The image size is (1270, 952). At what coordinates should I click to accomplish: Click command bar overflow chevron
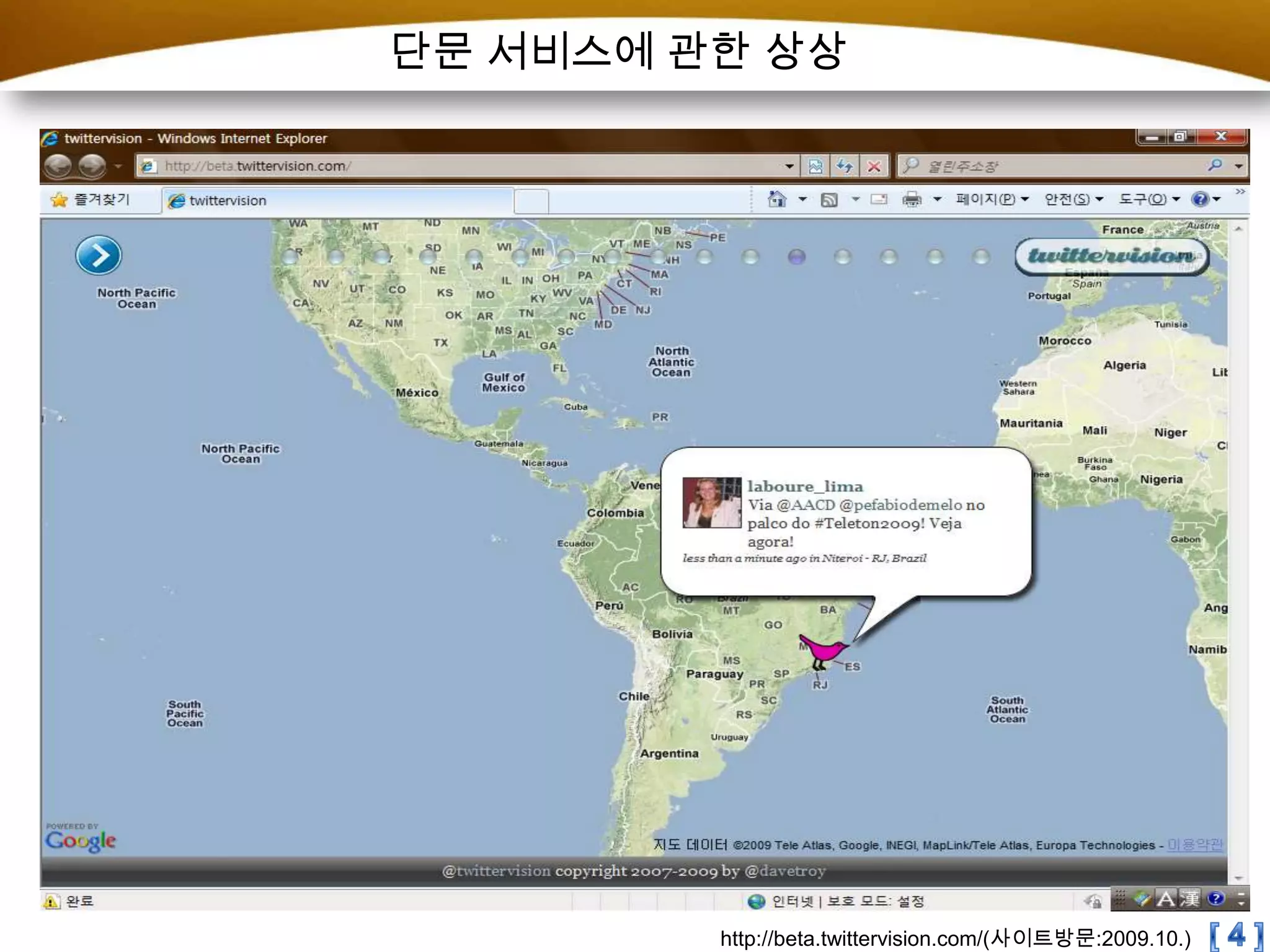(1240, 192)
